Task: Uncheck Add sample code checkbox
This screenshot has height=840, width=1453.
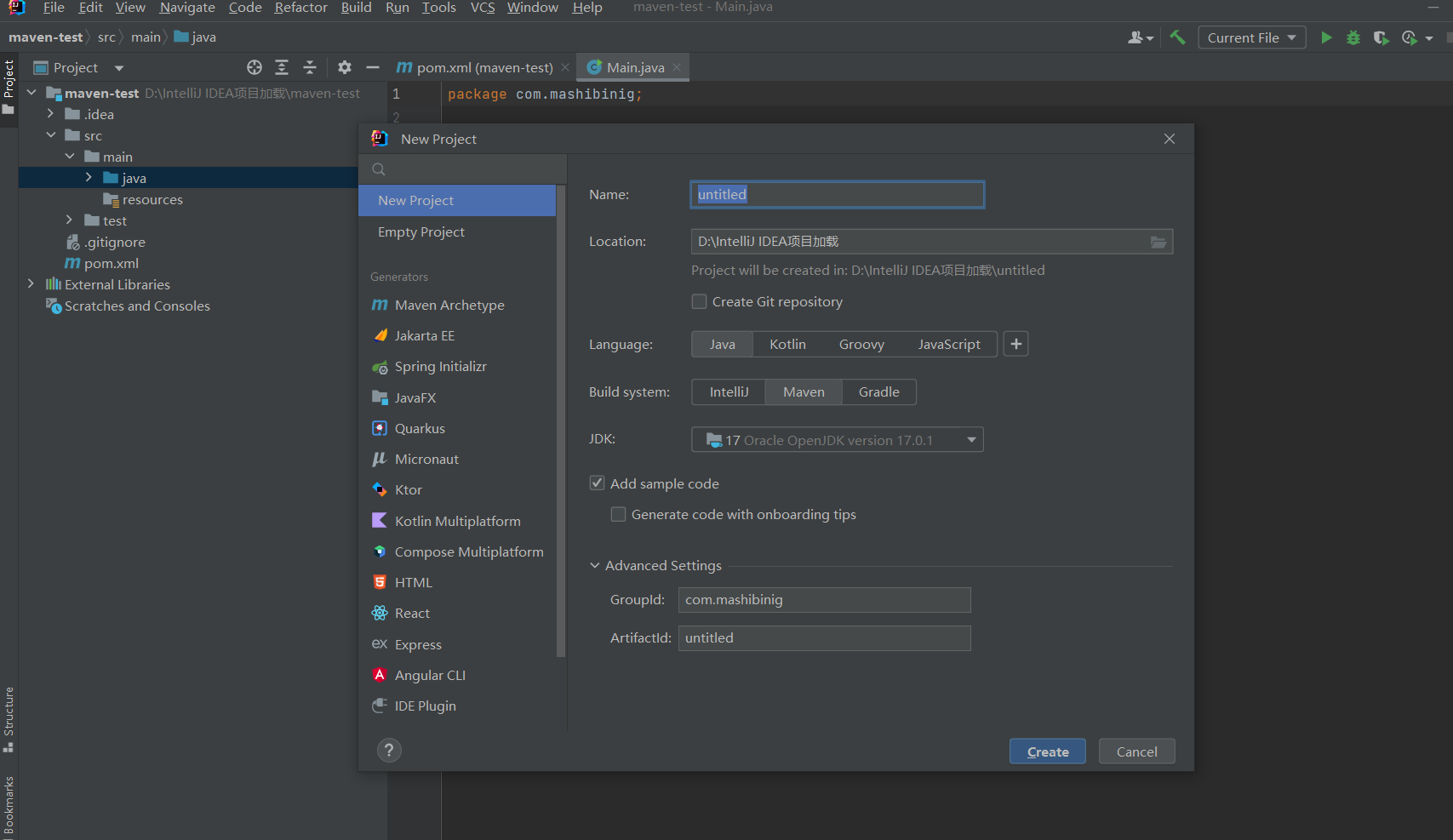Action: (x=598, y=483)
